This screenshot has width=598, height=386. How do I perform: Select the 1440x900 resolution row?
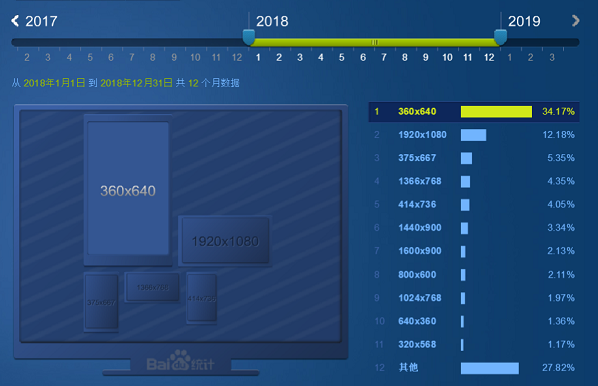[474, 228]
